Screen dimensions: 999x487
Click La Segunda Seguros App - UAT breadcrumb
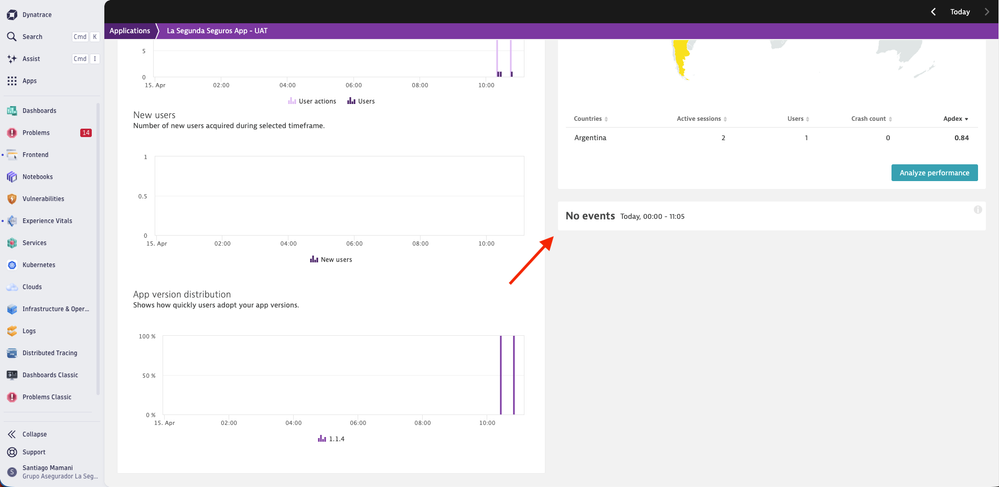pyautogui.click(x=217, y=31)
